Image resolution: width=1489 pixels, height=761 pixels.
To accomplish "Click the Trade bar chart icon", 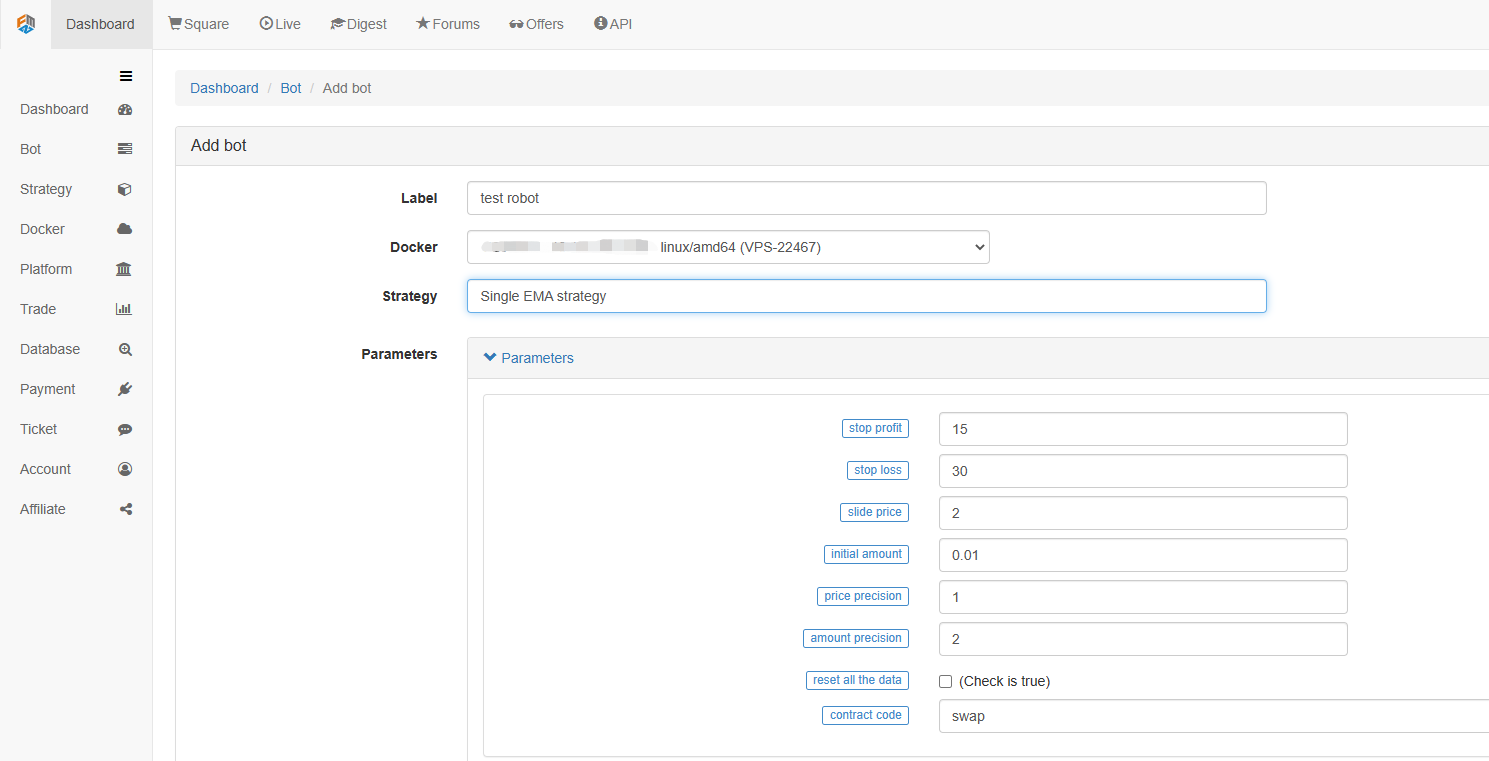I will tap(124, 309).
